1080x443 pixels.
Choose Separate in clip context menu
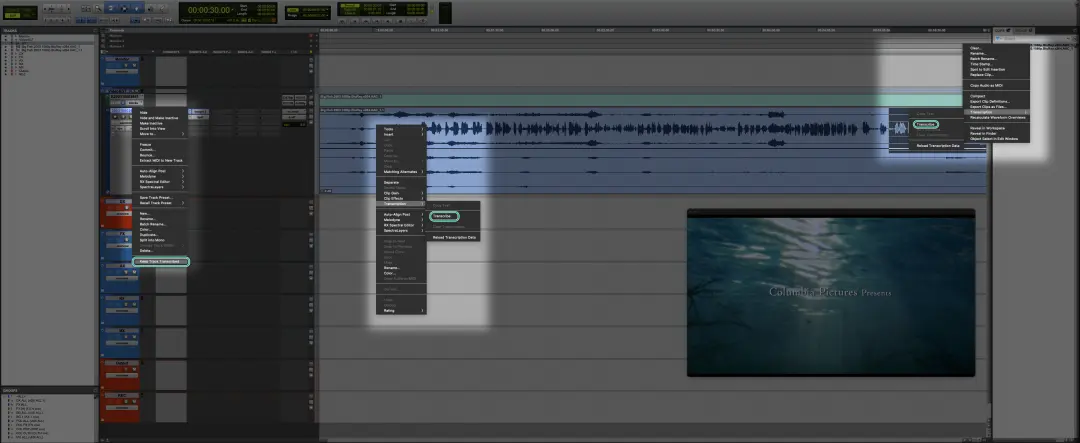click(401, 183)
